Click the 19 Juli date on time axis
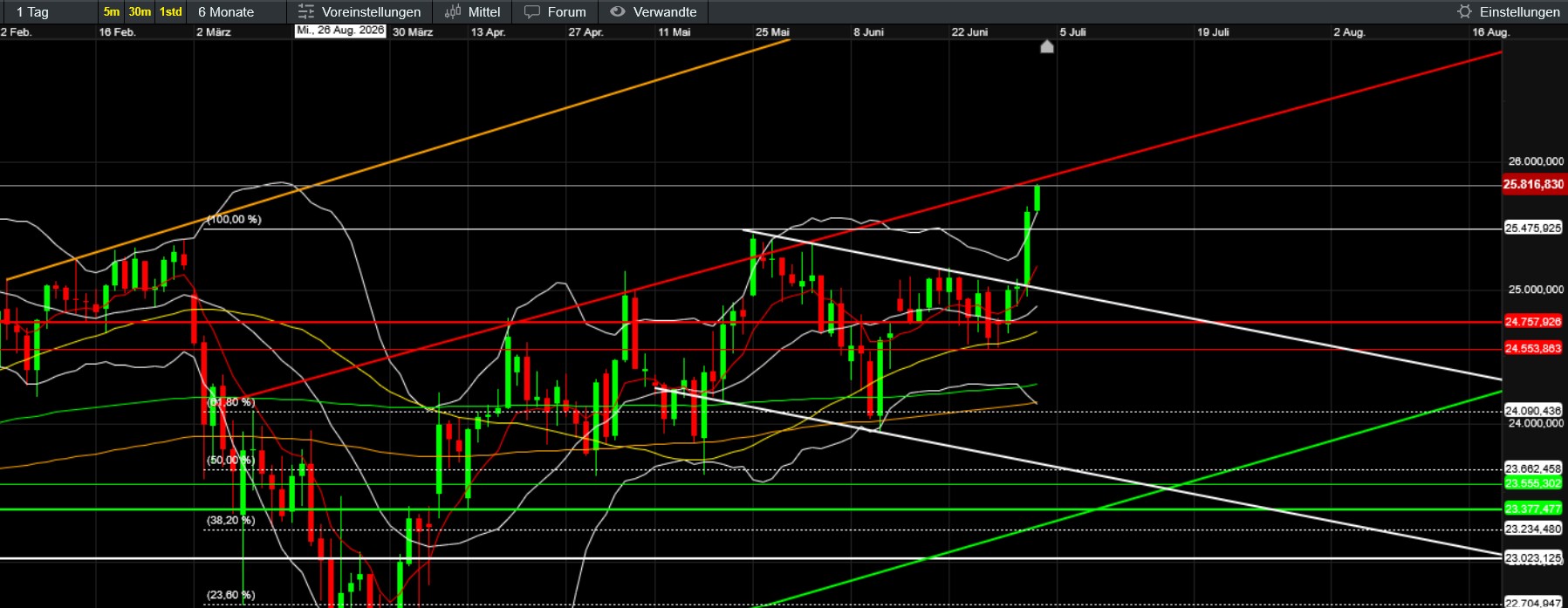Viewport: 1568px width, 608px height. pos(1213,32)
